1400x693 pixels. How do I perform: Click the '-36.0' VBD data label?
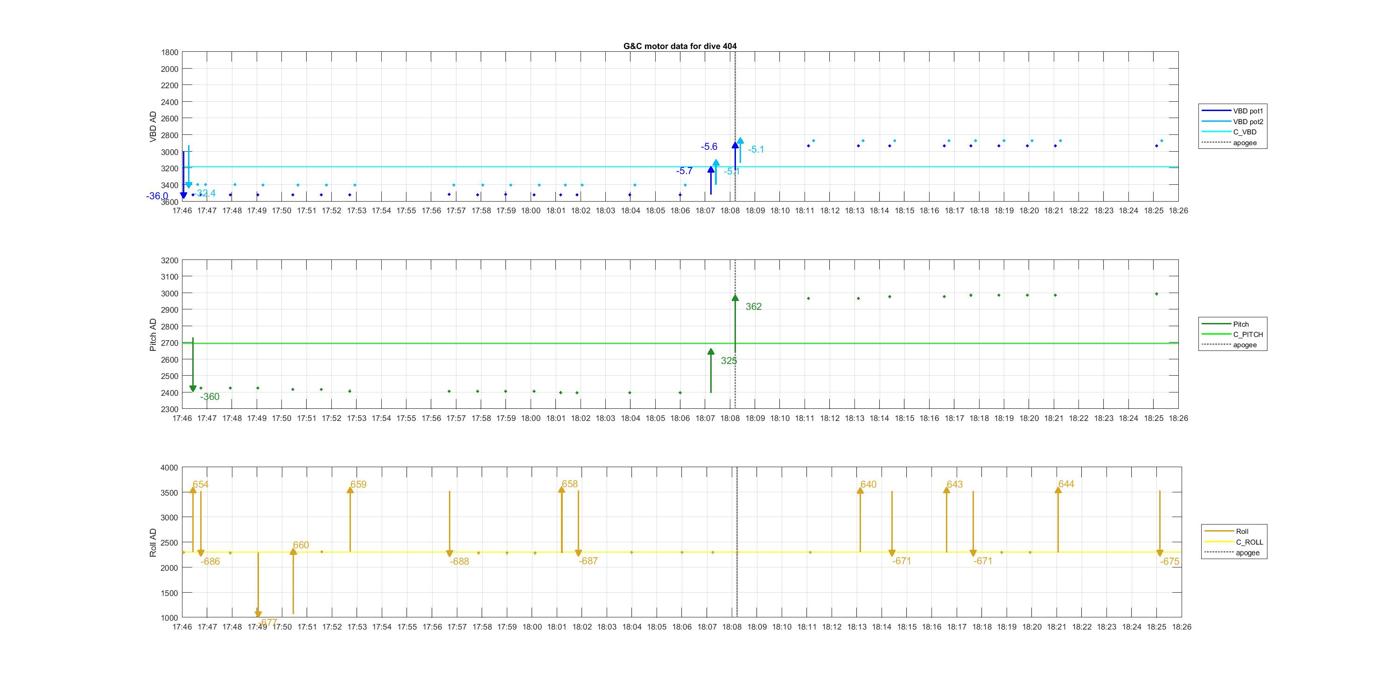coord(157,197)
